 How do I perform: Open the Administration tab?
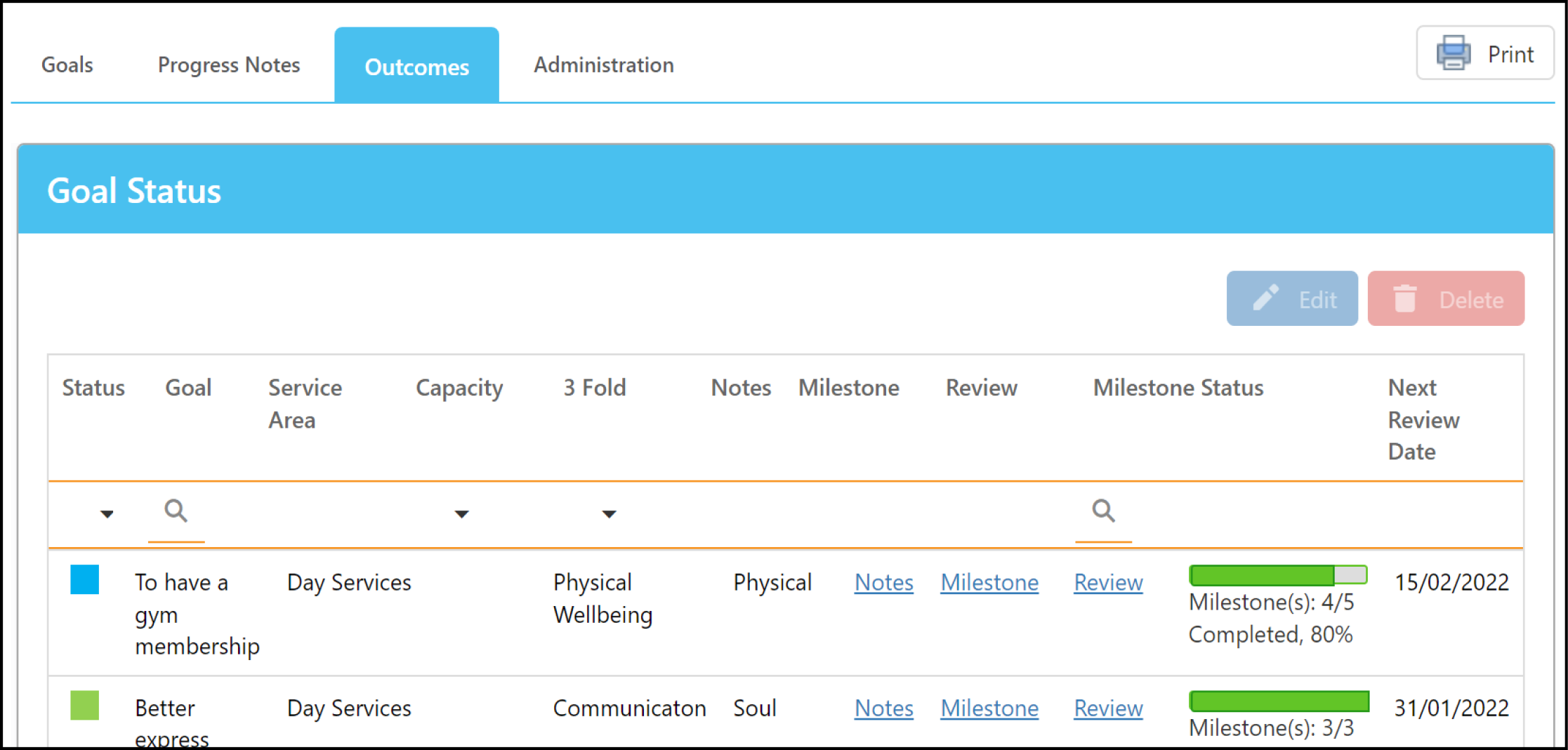click(604, 65)
